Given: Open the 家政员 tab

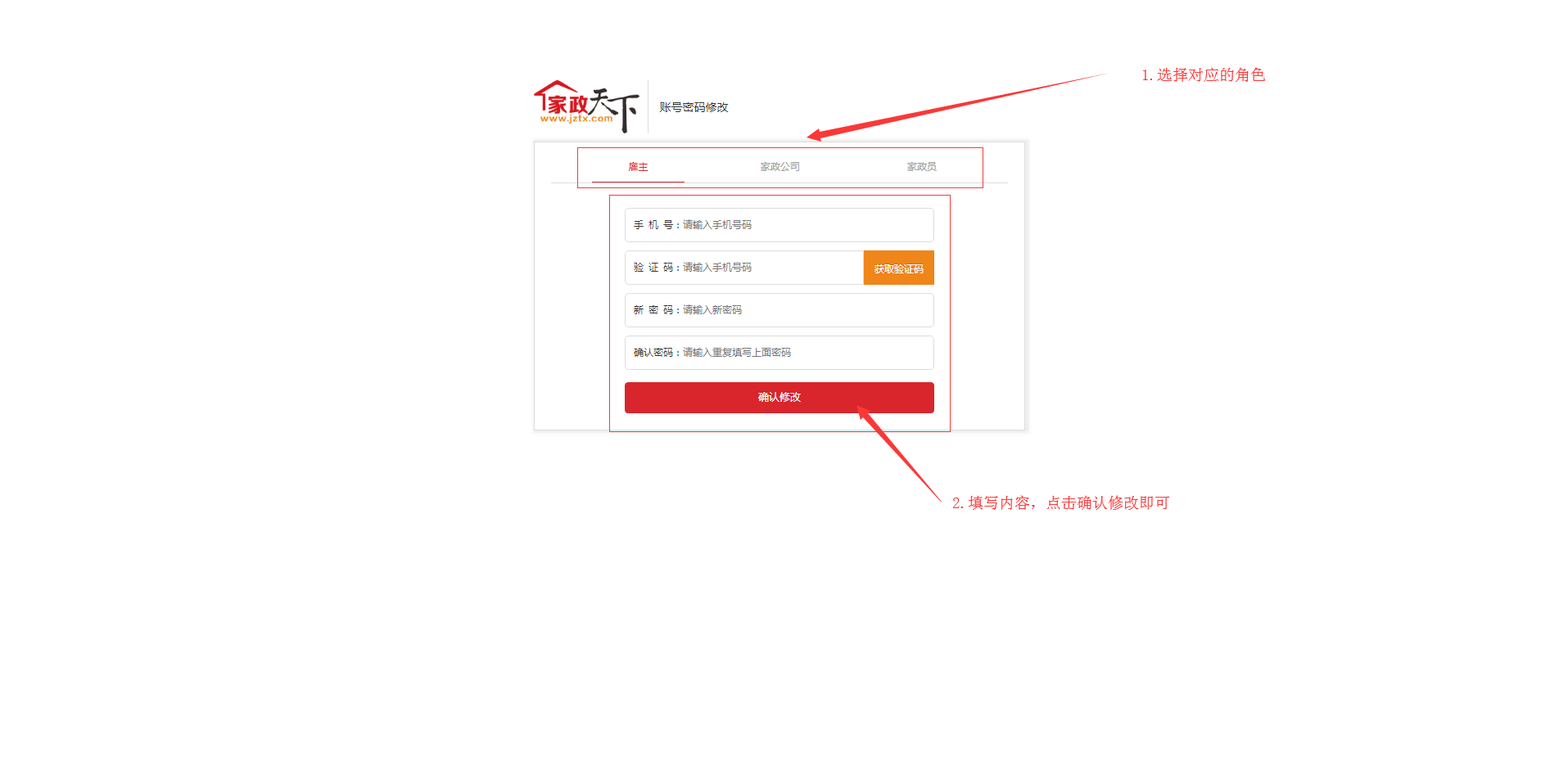Looking at the screenshot, I should coord(921,166).
